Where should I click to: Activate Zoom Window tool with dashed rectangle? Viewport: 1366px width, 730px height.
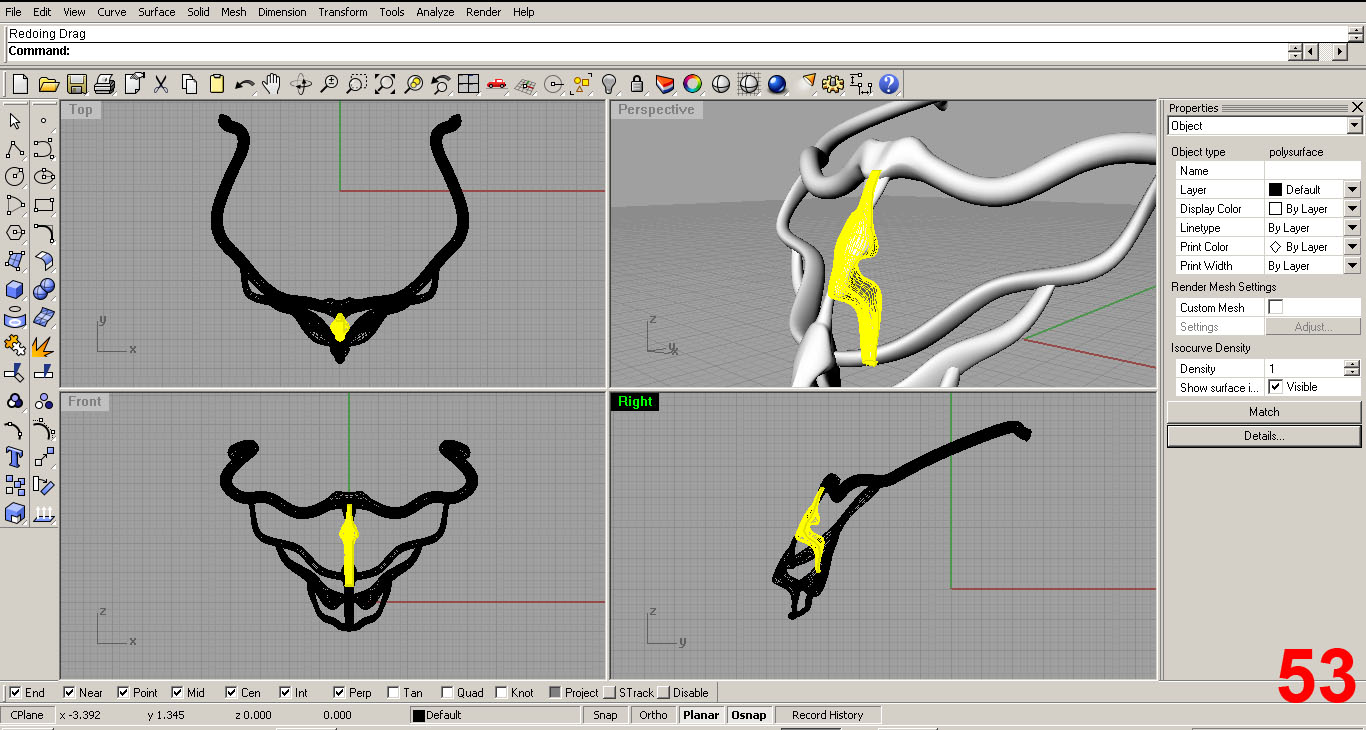pos(357,84)
